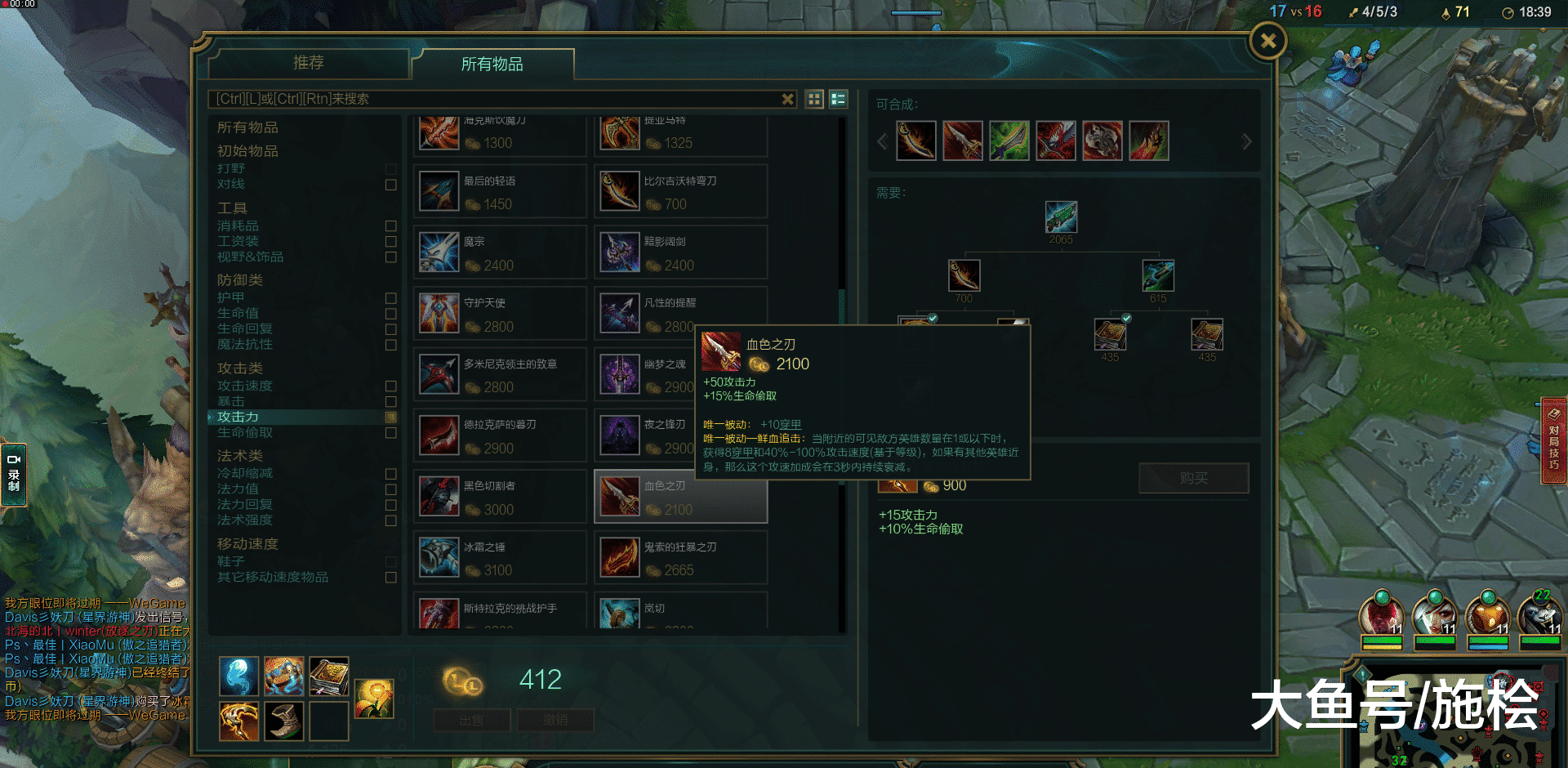
Task: Show next buildable items with right arrow
Action: [1246, 142]
